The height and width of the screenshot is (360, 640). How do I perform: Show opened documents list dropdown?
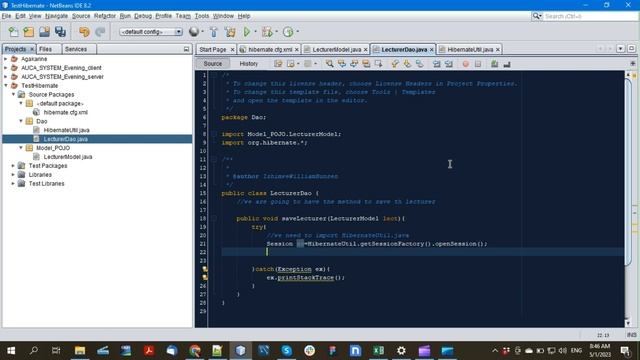click(x=620, y=49)
